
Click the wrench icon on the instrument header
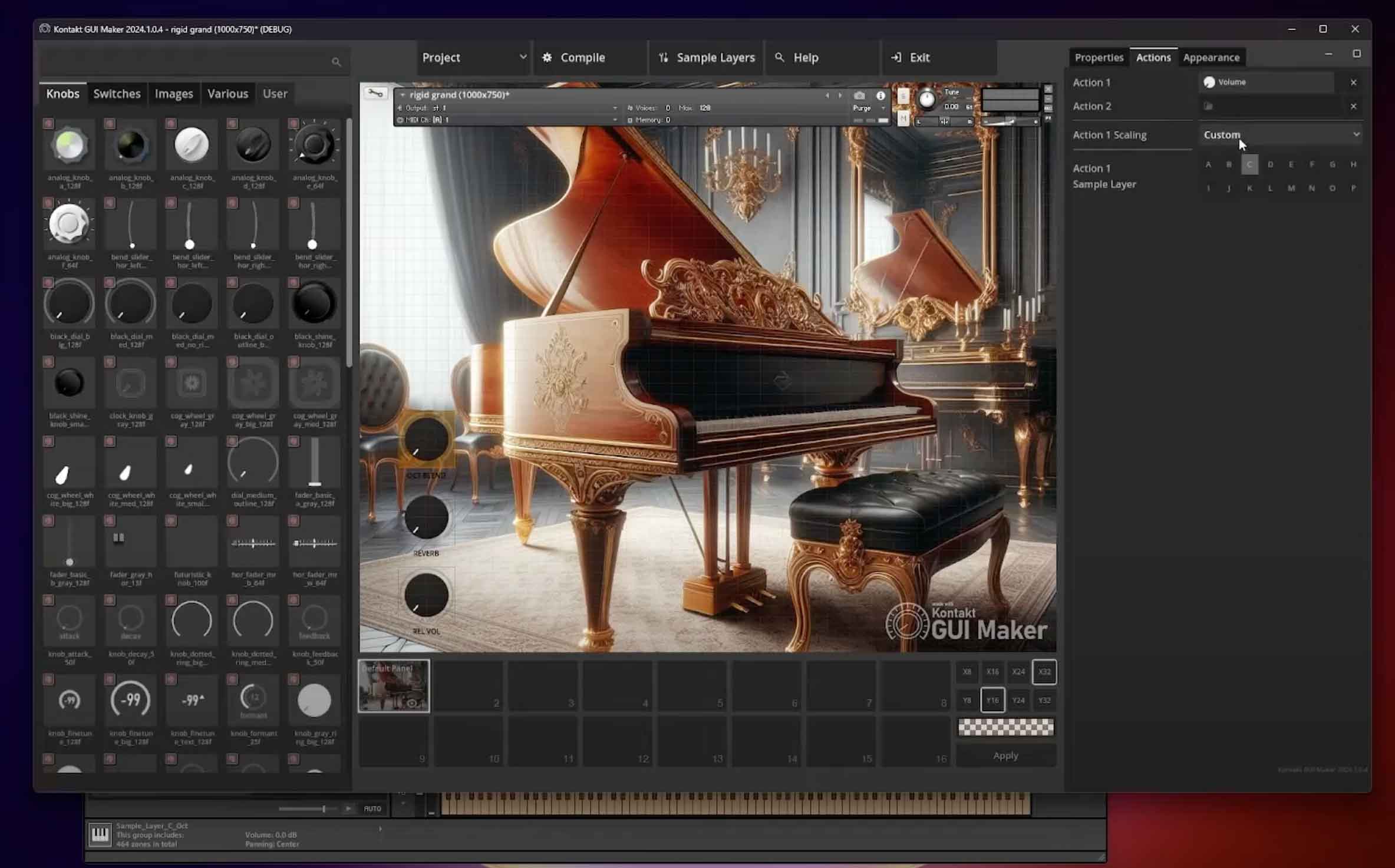(x=375, y=94)
